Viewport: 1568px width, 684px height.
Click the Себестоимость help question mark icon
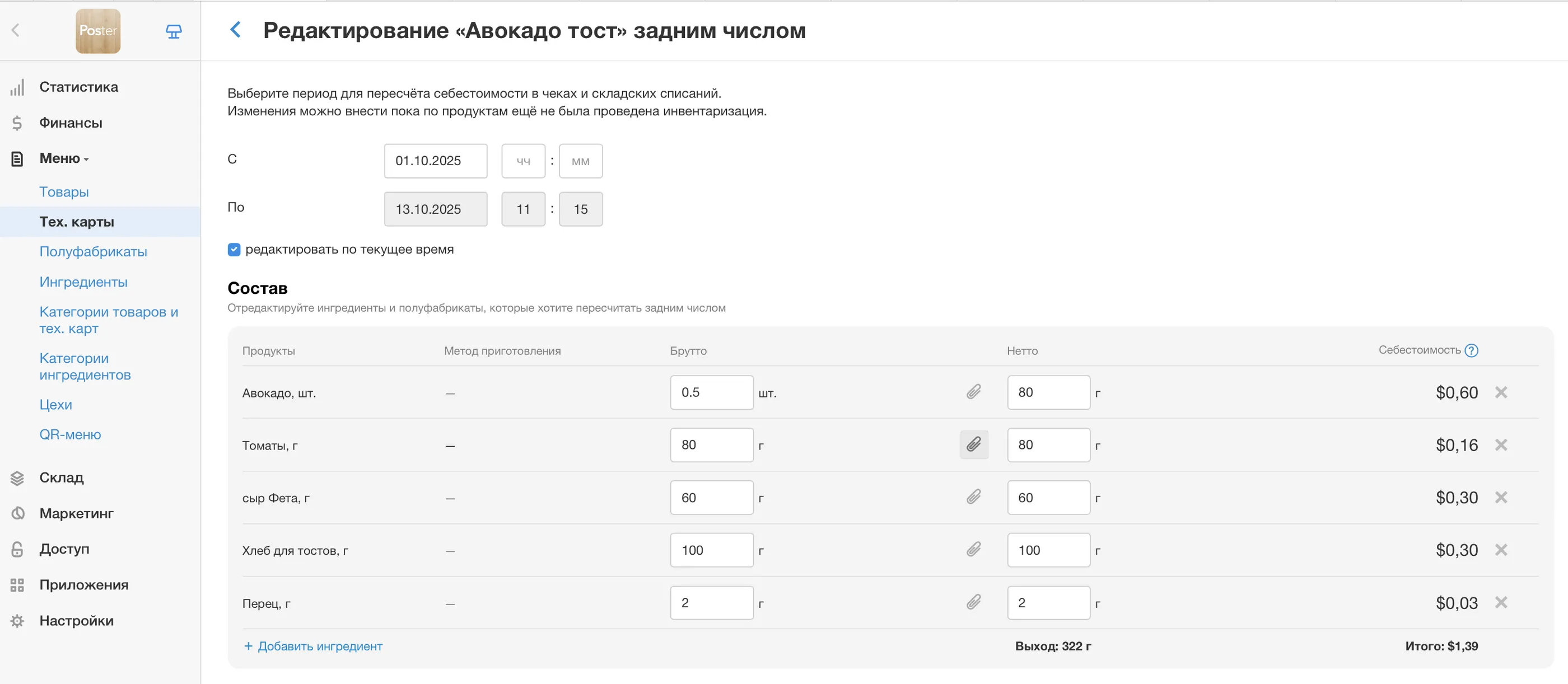(x=1471, y=350)
